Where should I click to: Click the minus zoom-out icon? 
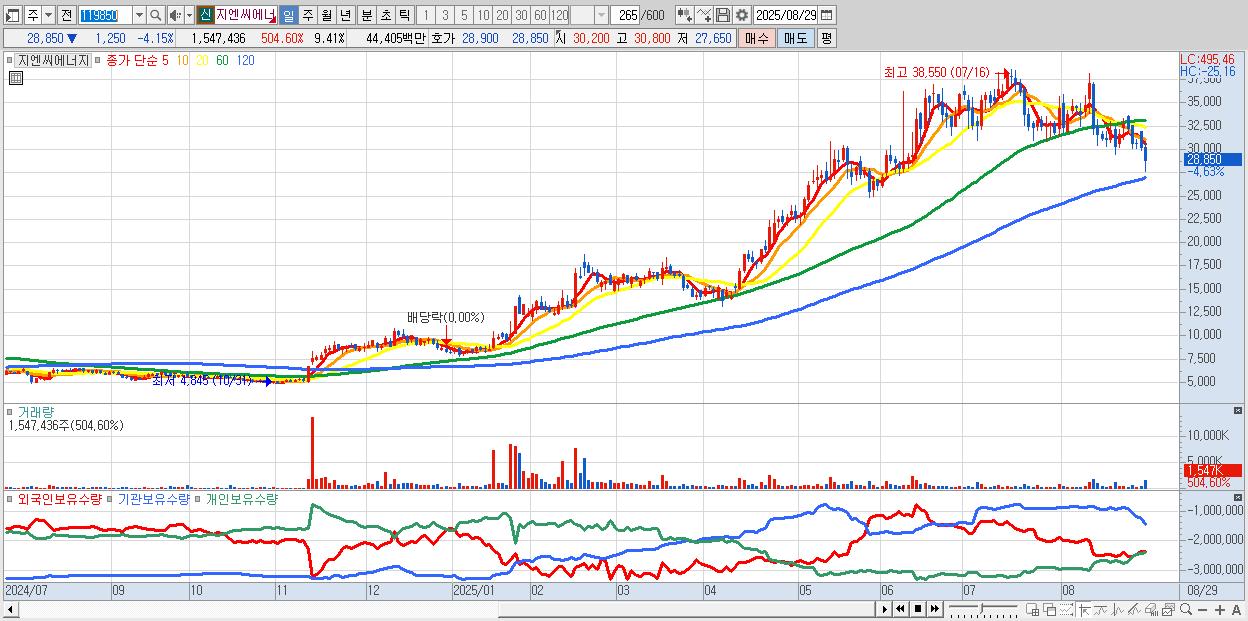pyautogui.click(x=1202, y=610)
